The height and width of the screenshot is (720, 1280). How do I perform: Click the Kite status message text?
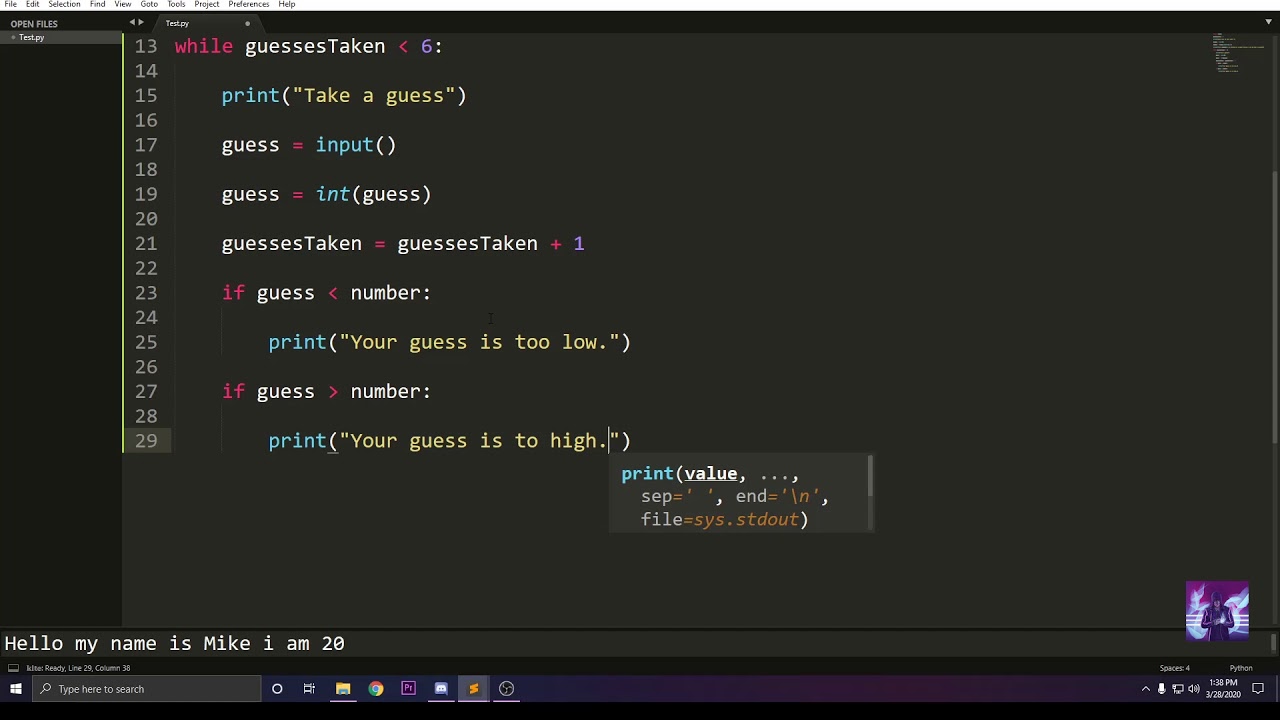pyautogui.click(x=78, y=668)
